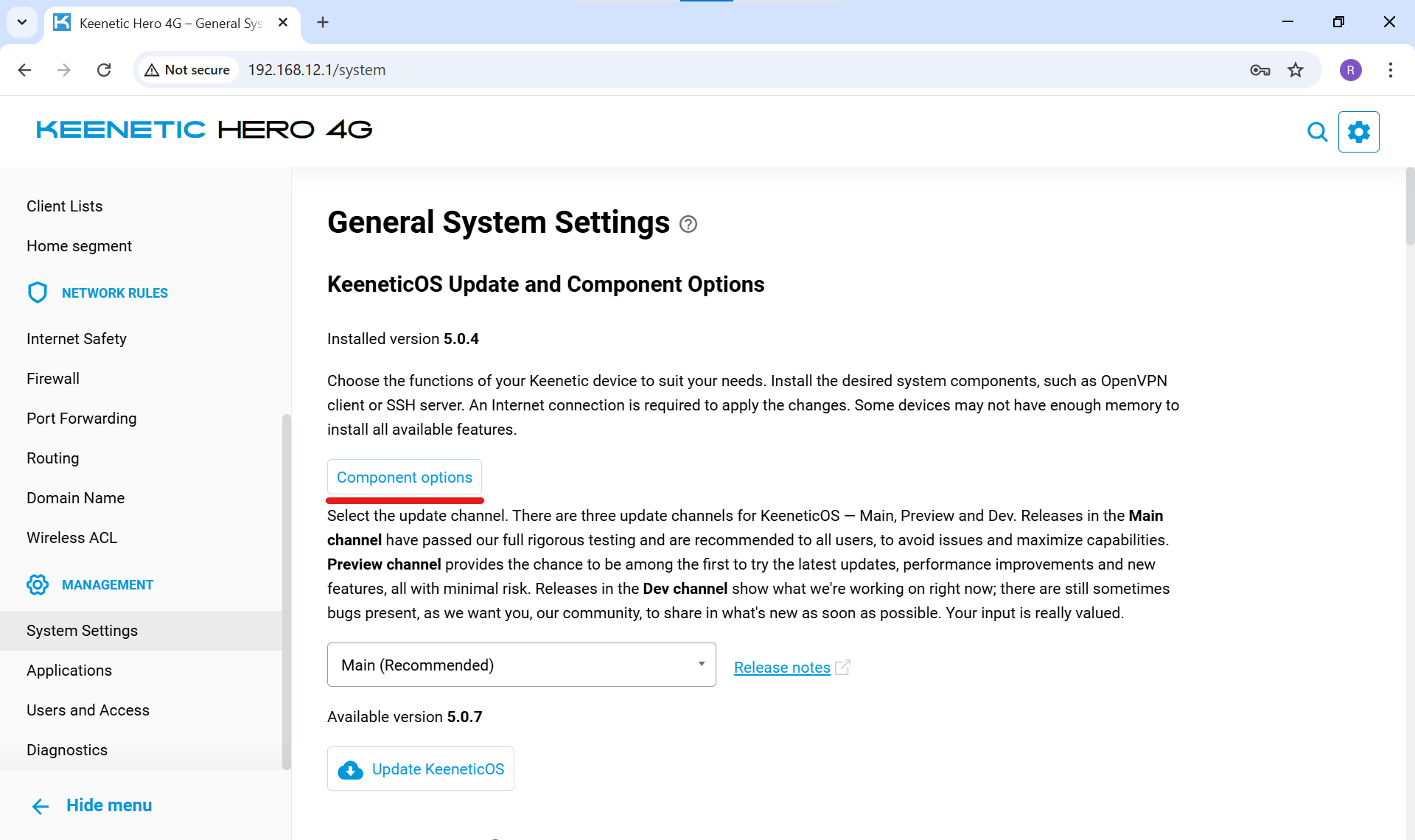The image size is (1415, 840).
Task: Click the Network Rules shield icon
Action: (x=37, y=293)
